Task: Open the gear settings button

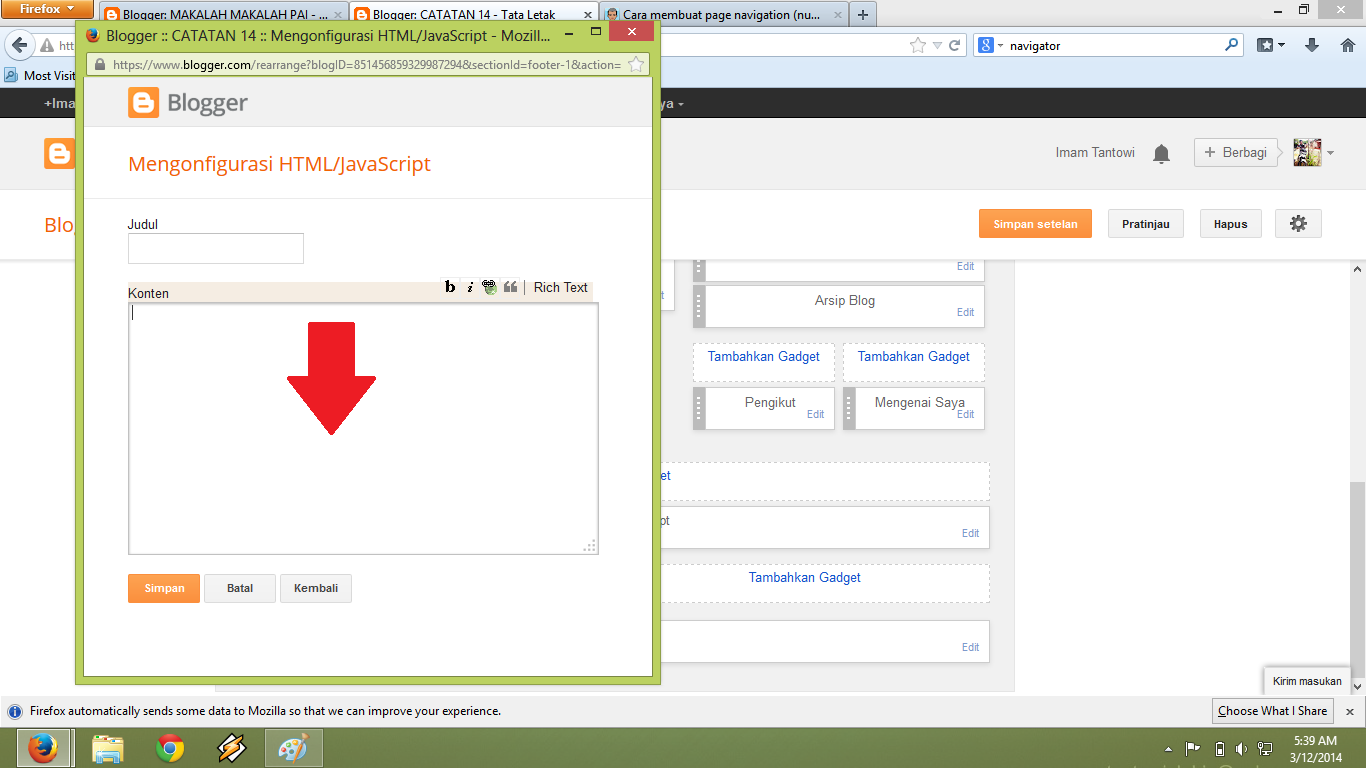Action: tap(1298, 224)
